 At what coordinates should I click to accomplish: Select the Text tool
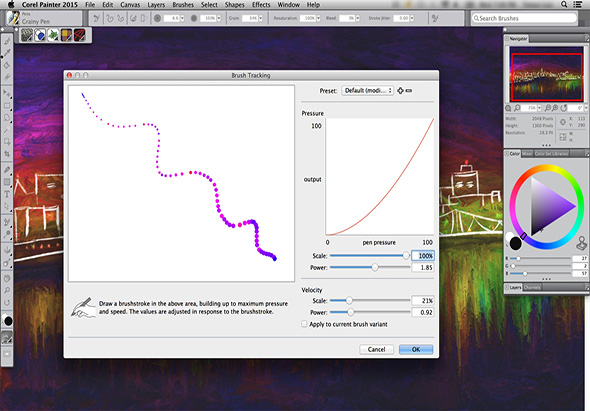tap(7, 194)
